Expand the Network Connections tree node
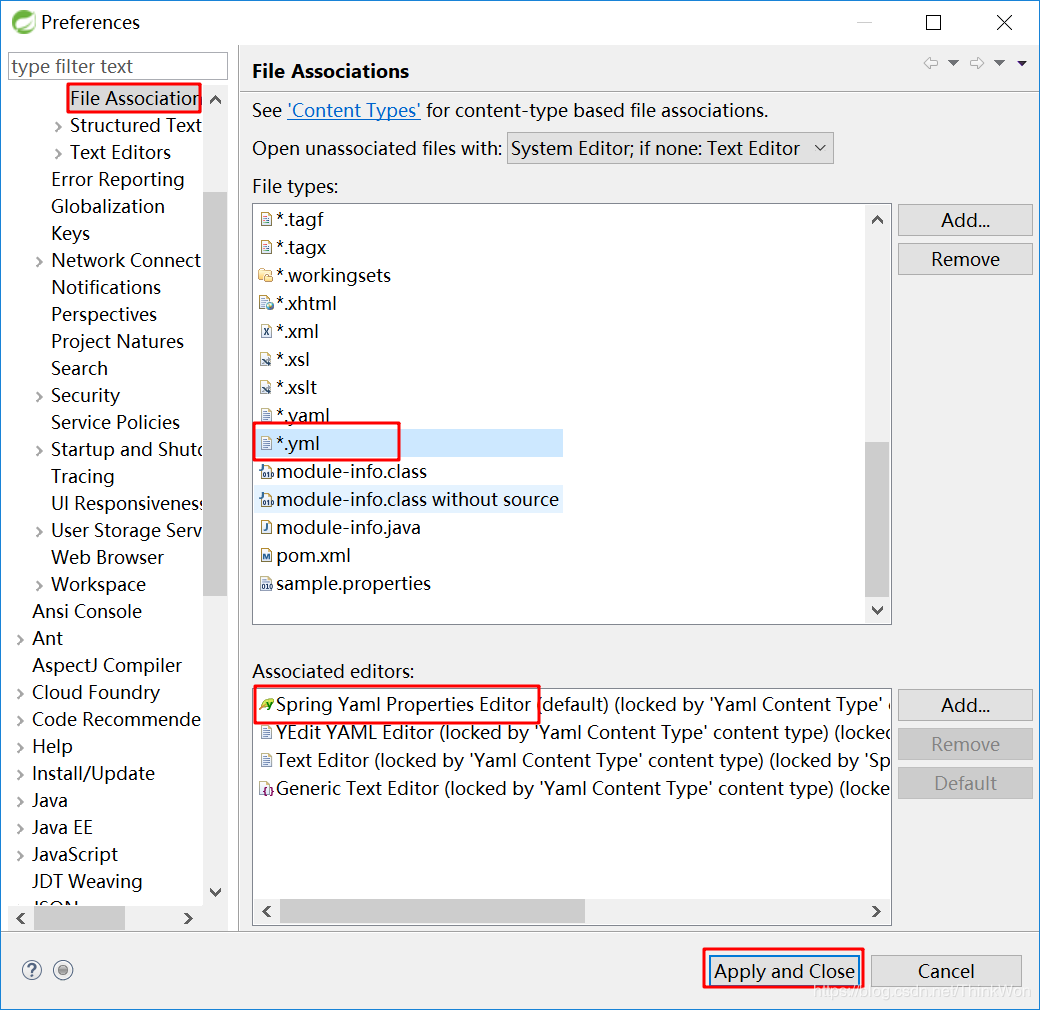The image size is (1040, 1010). pos(39,261)
